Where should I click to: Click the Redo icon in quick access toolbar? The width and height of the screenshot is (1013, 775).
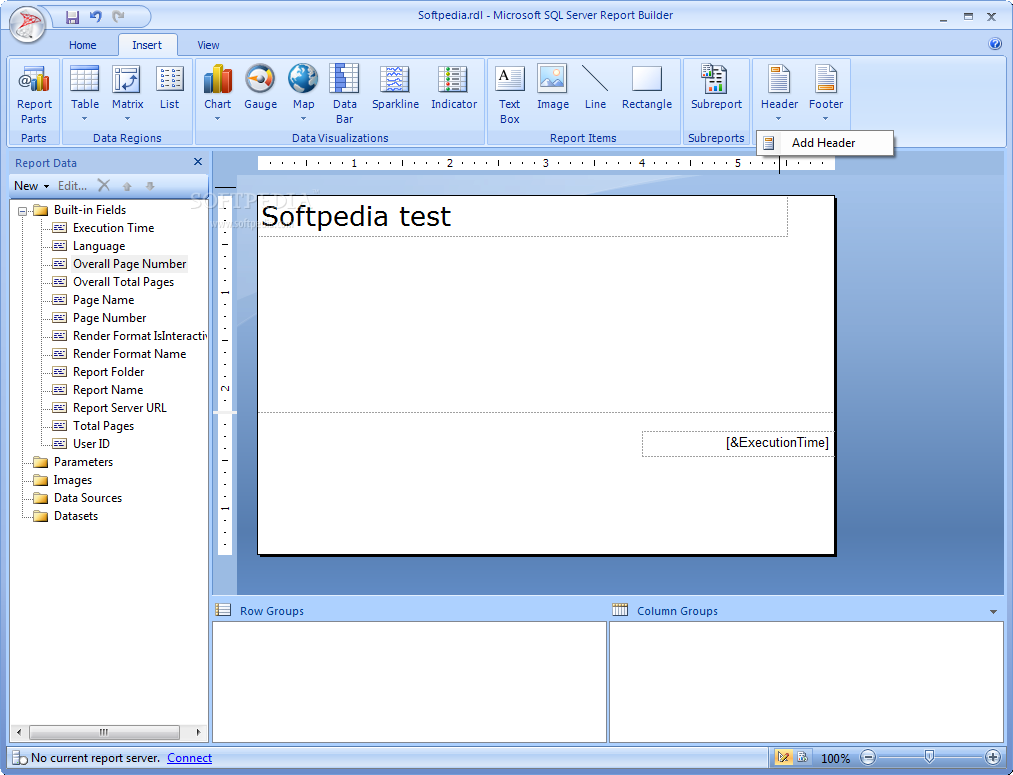tap(118, 17)
